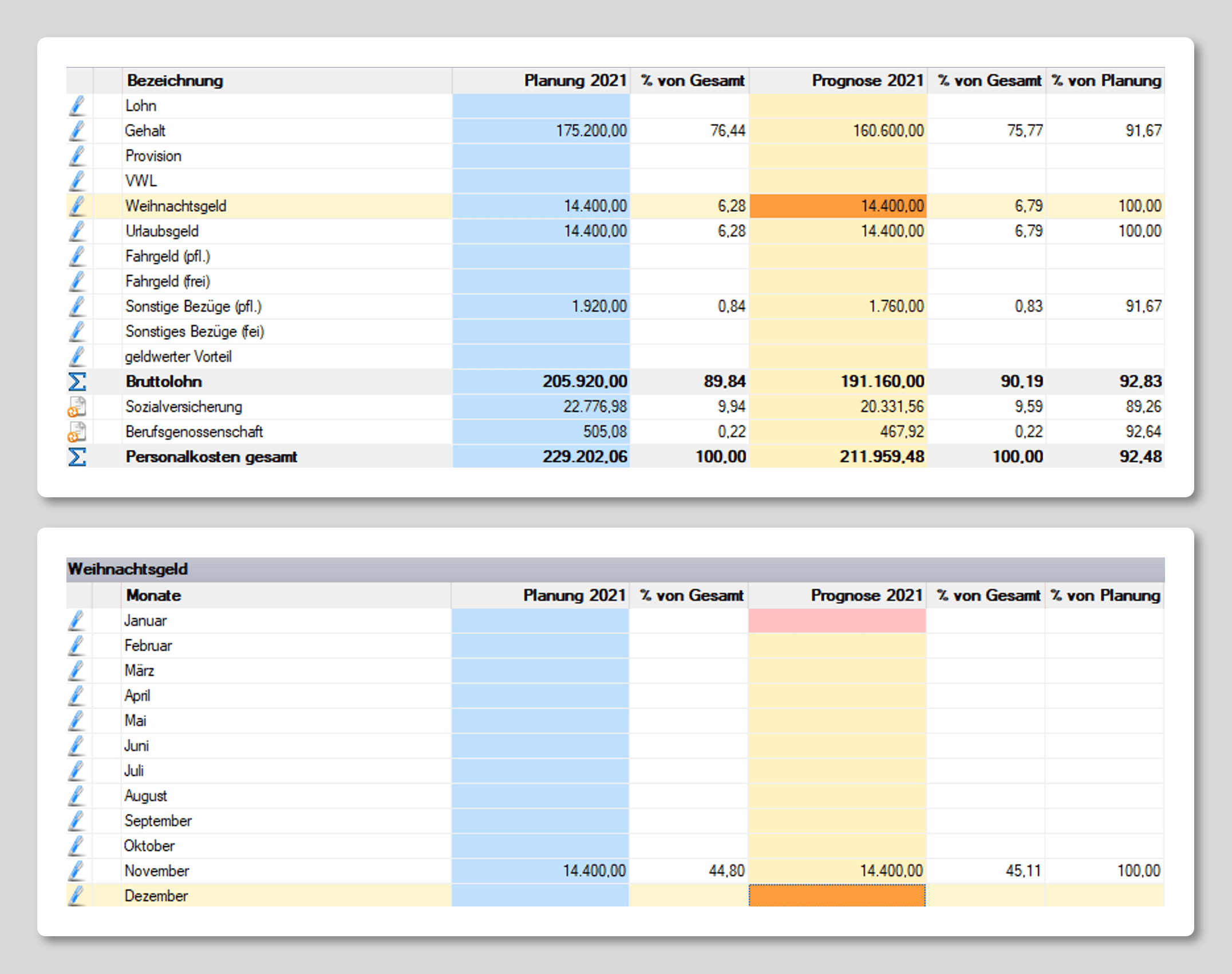
Task: Click the pencil edit icon beside Provision
Action: point(77,156)
